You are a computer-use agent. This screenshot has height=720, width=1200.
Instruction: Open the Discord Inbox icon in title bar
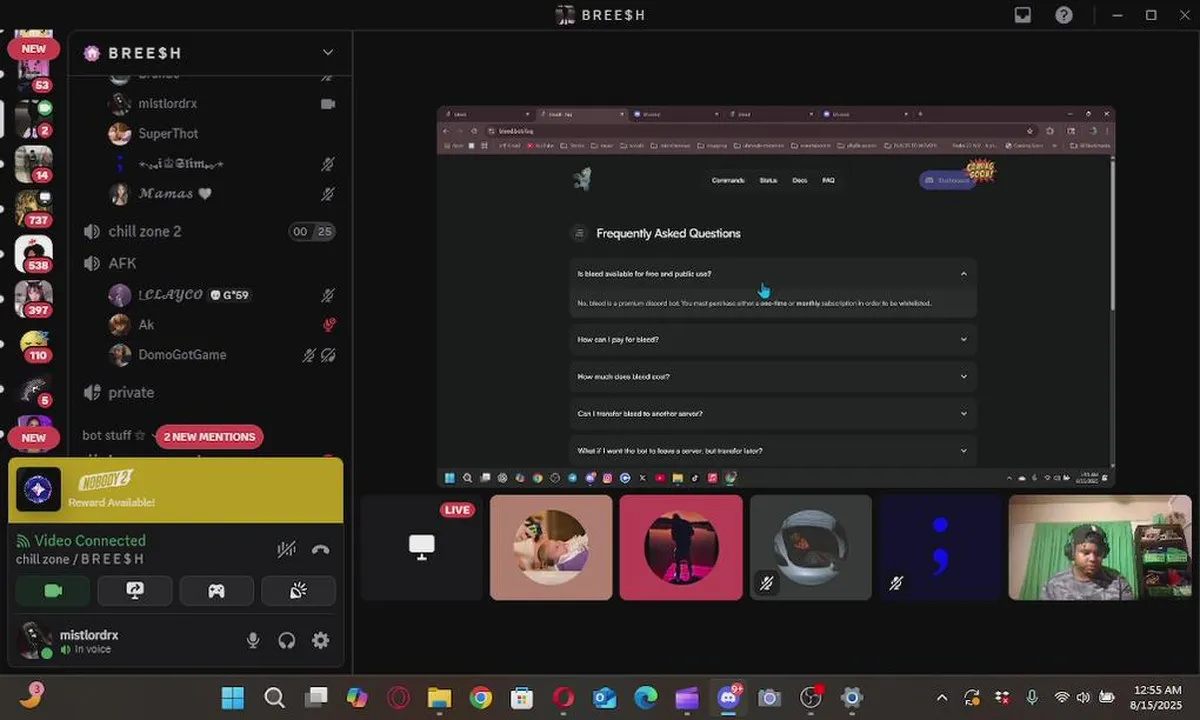[1023, 15]
